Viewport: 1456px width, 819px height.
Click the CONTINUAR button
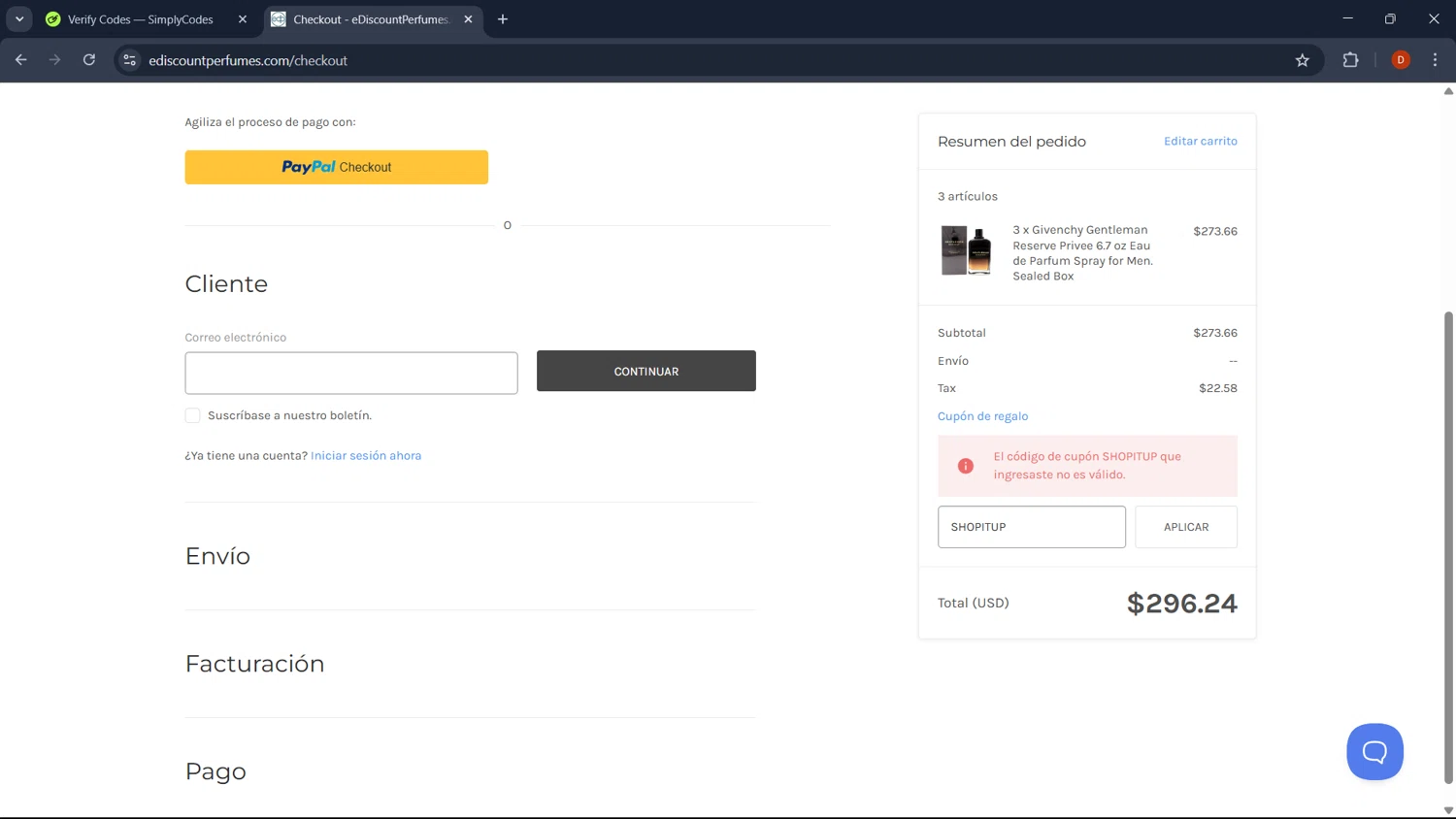[646, 371]
